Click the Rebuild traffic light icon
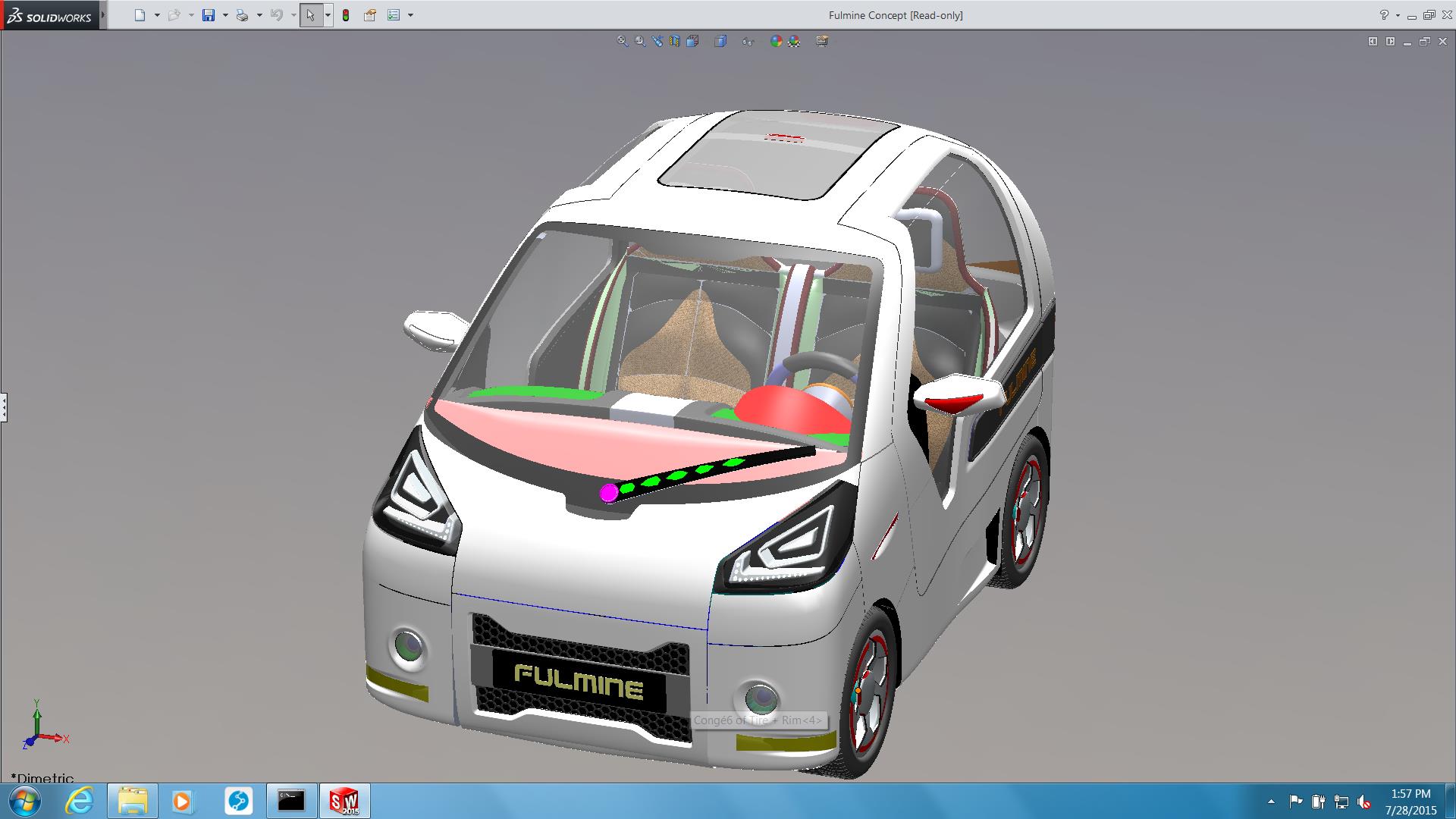 (x=346, y=15)
